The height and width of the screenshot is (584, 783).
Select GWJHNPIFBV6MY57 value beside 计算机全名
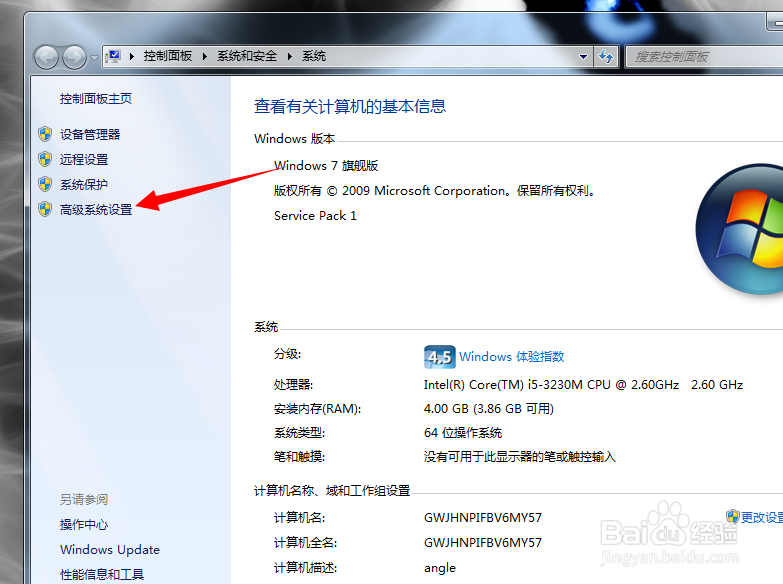pos(483,543)
